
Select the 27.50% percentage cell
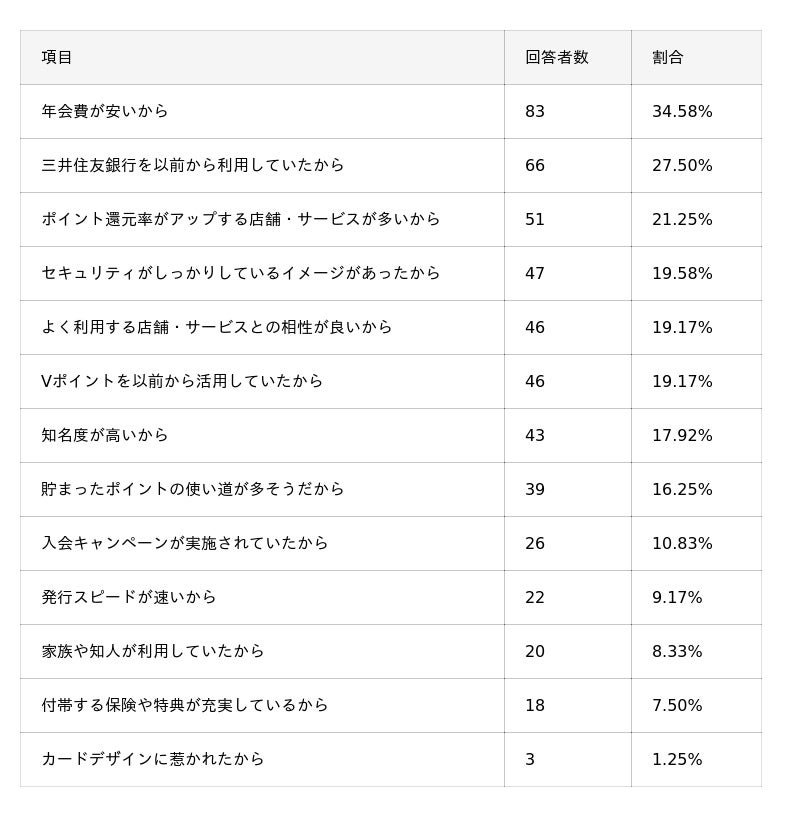(x=682, y=166)
